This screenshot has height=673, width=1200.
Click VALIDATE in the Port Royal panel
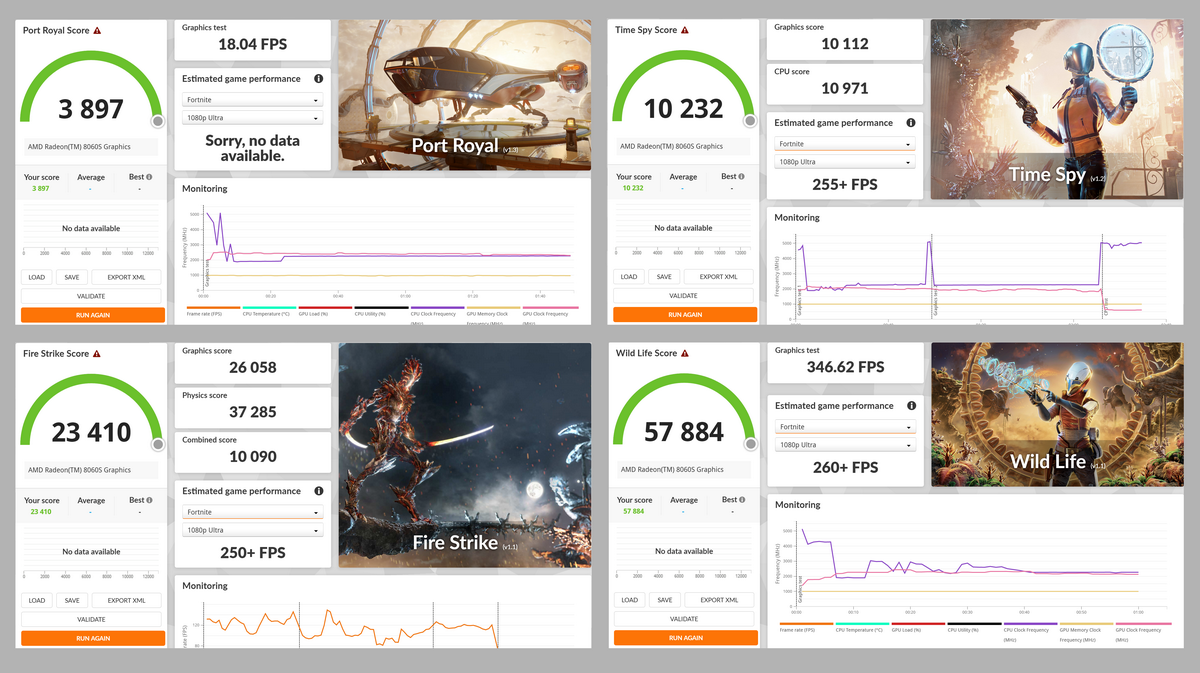tap(91, 296)
